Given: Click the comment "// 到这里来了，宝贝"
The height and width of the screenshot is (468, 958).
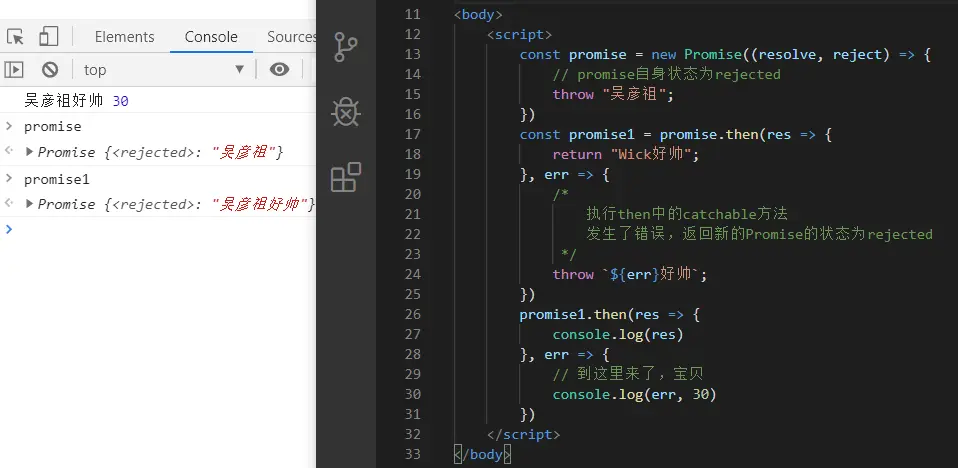Looking at the screenshot, I should click(x=628, y=375).
